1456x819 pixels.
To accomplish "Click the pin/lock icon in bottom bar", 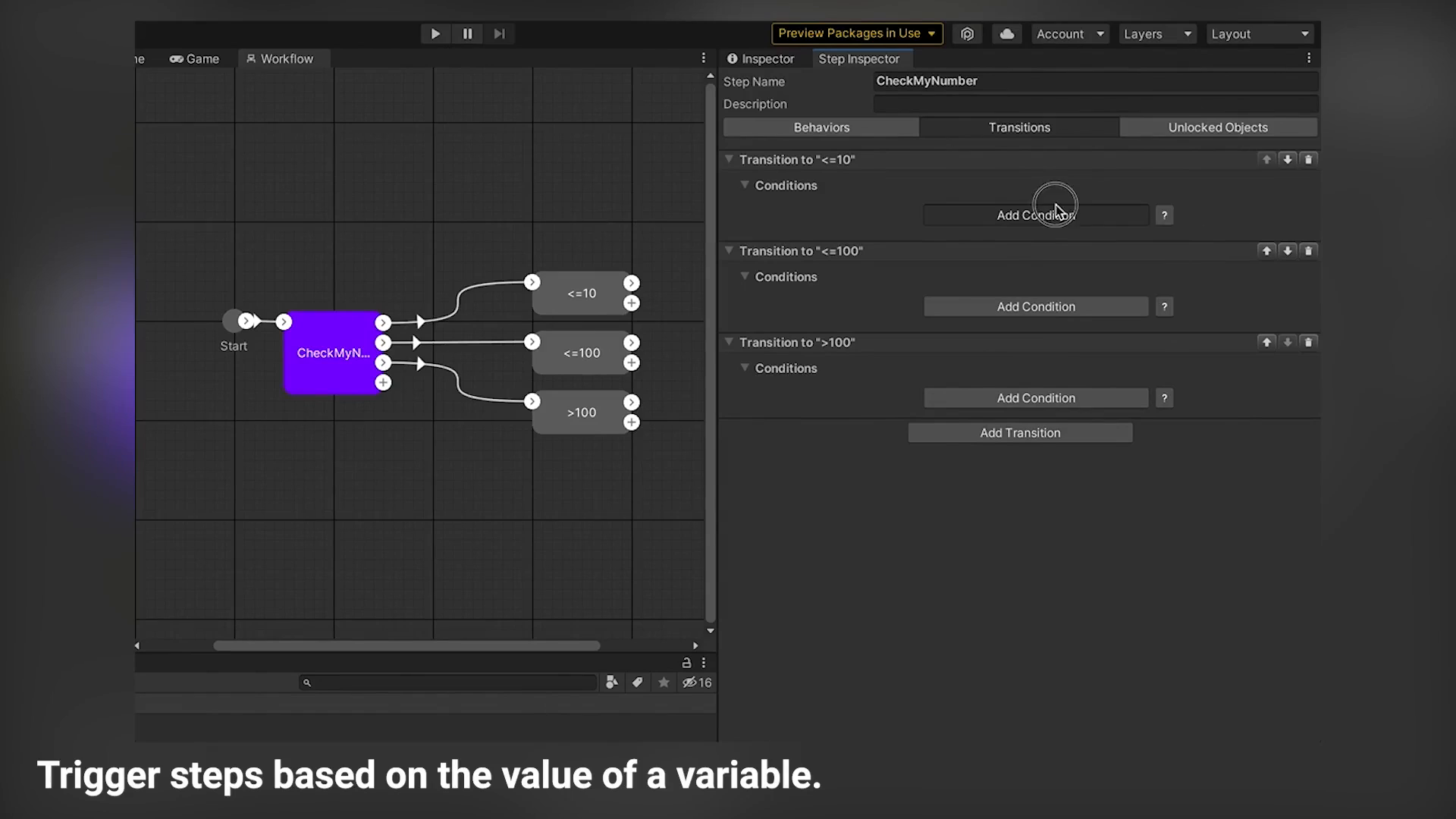I will tap(686, 662).
